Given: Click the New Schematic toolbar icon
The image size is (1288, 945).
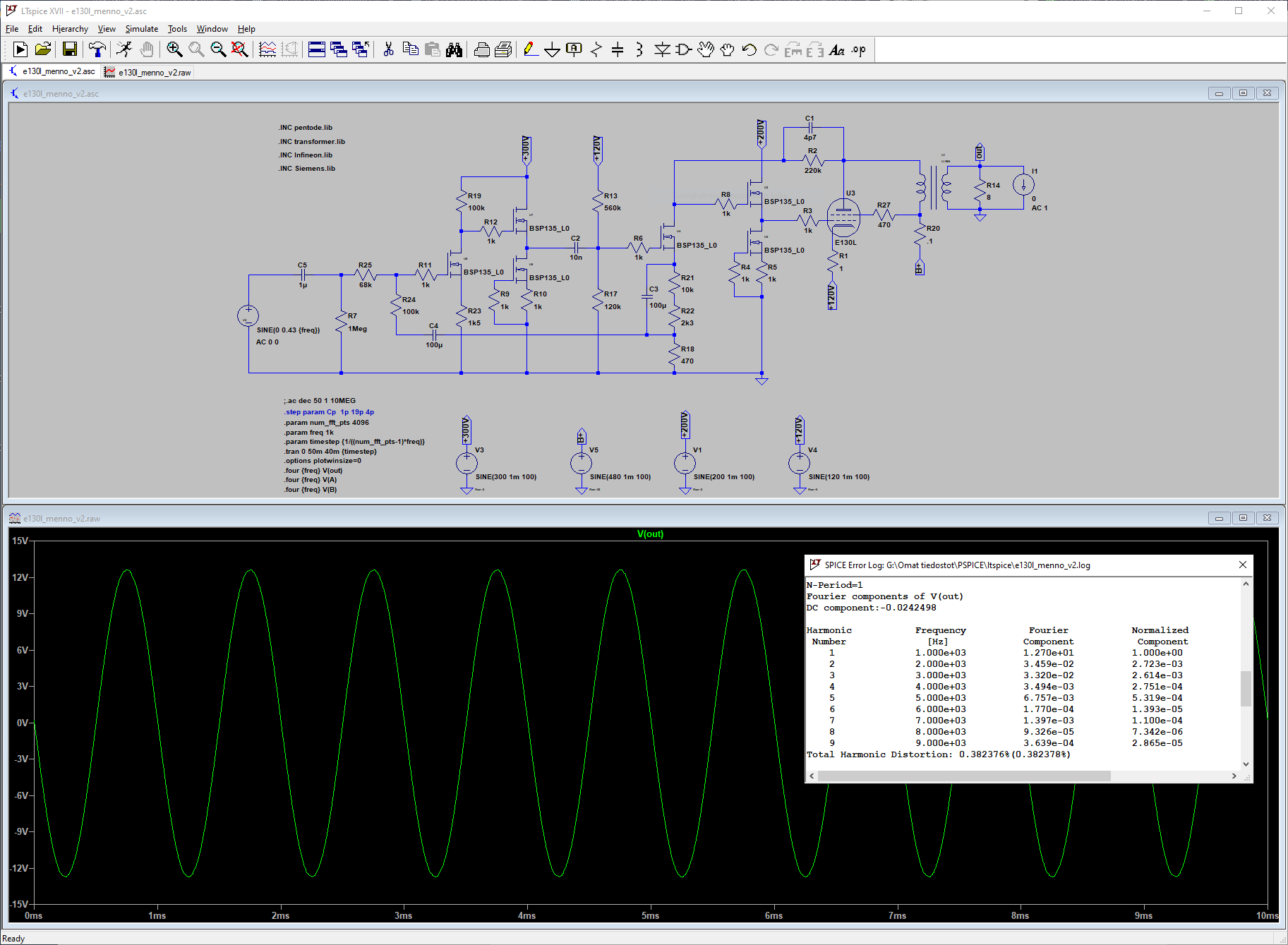Looking at the screenshot, I should (20, 49).
